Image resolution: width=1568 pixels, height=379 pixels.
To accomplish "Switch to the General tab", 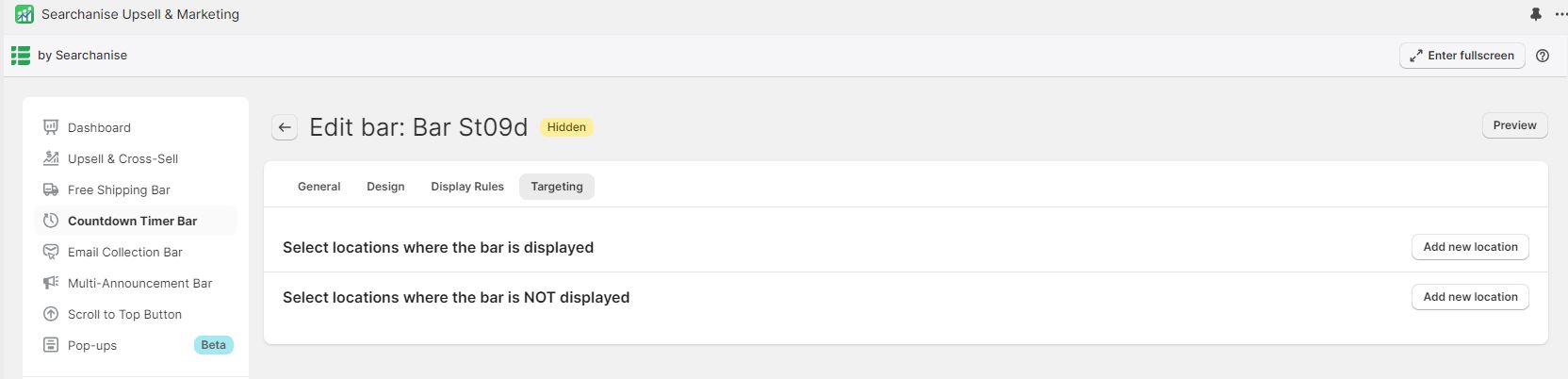I will (x=319, y=187).
